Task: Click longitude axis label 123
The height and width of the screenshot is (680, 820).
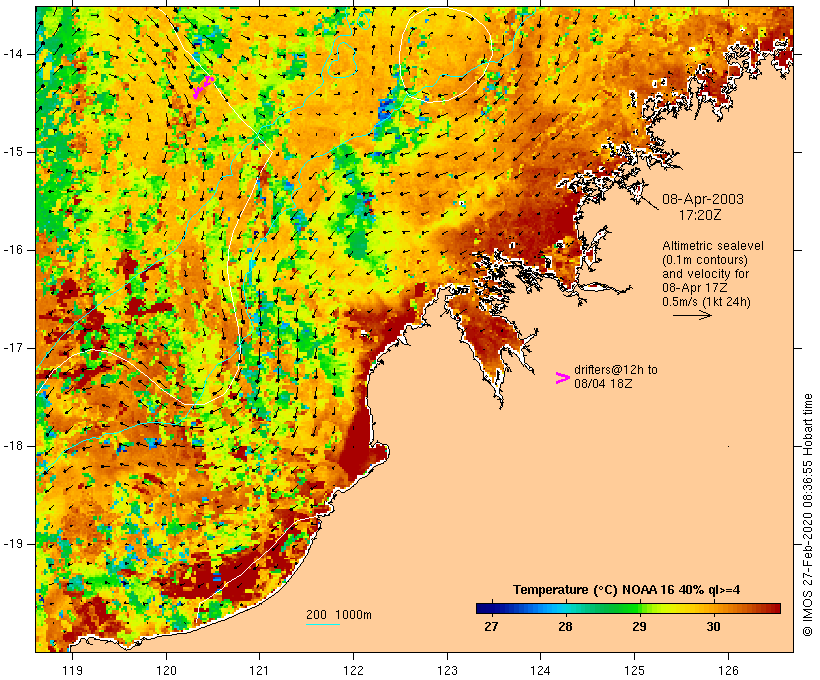Action: pos(447,670)
